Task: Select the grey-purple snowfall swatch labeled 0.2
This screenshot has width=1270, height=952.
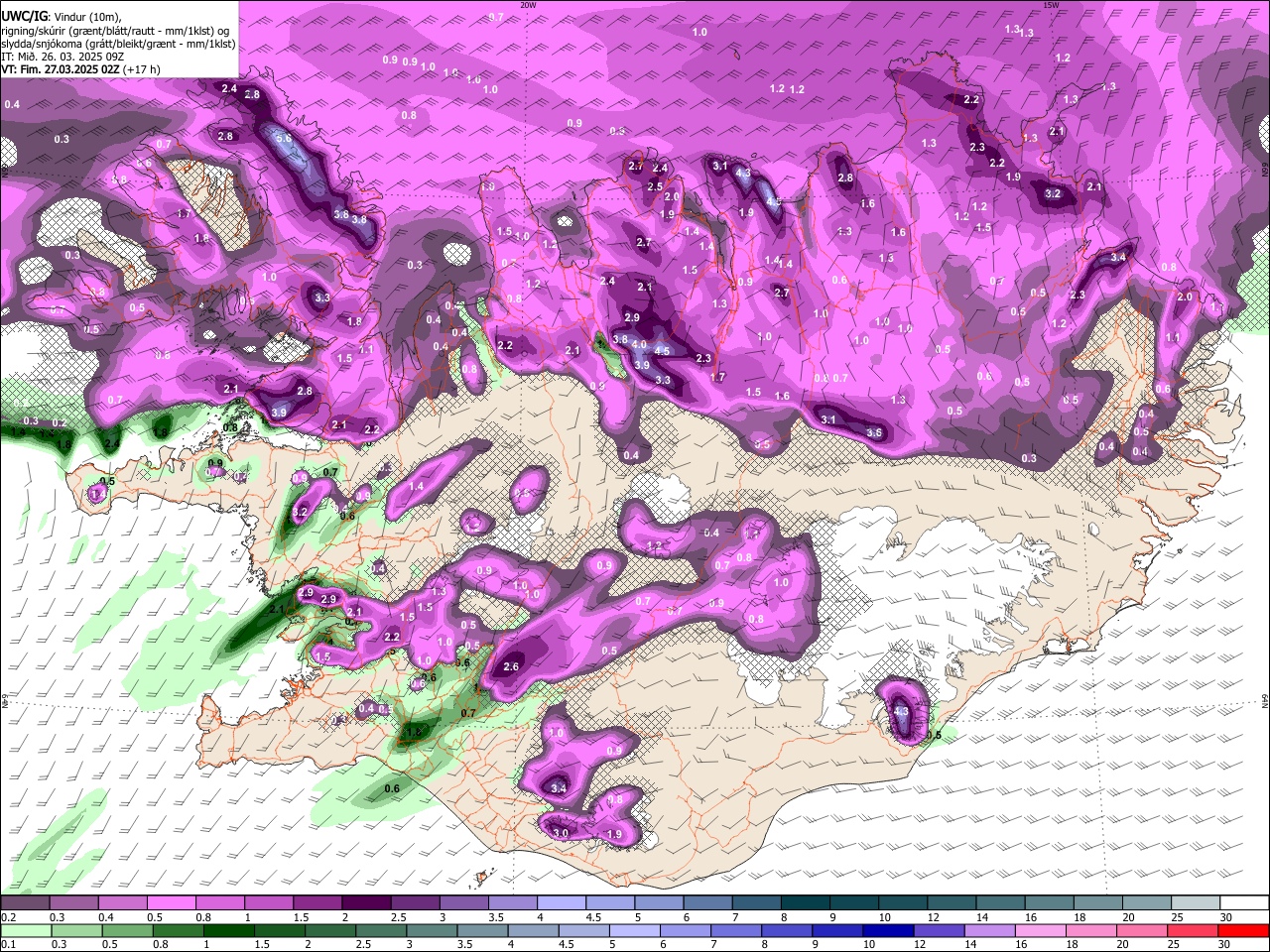Action: [25, 903]
